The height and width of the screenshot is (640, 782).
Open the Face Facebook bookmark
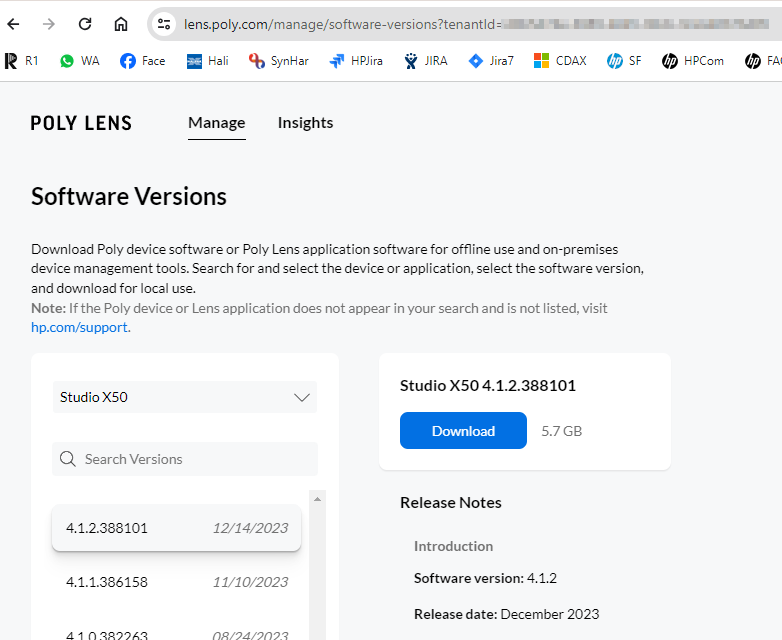(x=142, y=61)
